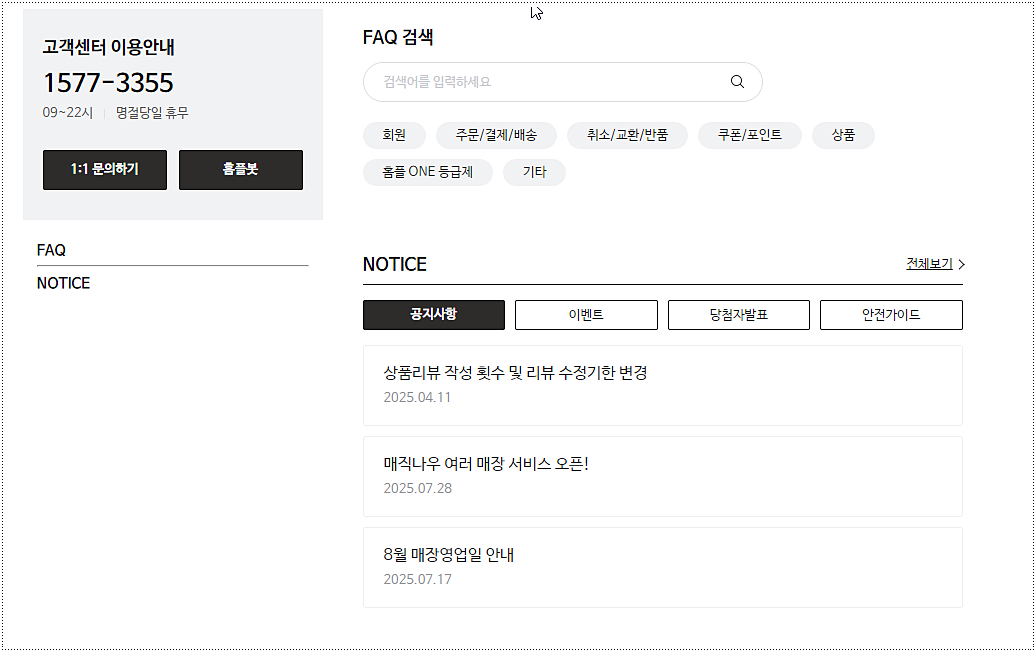The height and width of the screenshot is (652, 1036).
Task: Switch to the 안전가이드 tab
Action: [890, 314]
